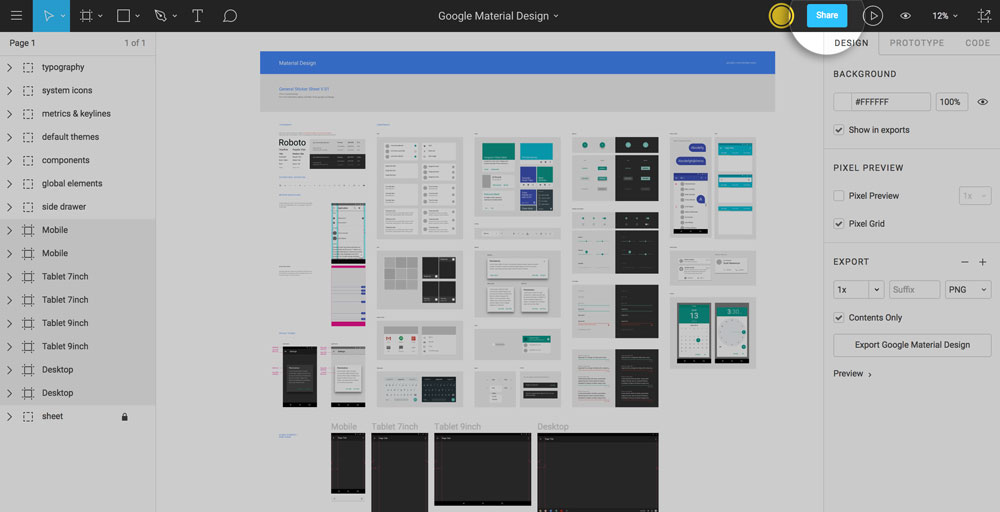Enable the Pixel Preview checkbox
The height and width of the screenshot is (512, 1000).
pyautogui.click(x=839, y=196)
